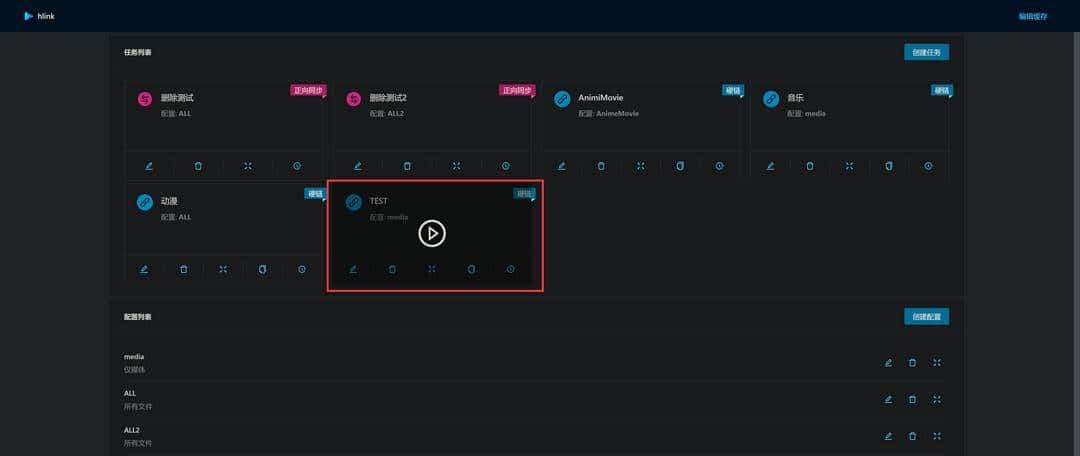
Task: Edit the ALL config with pencil icon
Action: (x=889, y=400)
